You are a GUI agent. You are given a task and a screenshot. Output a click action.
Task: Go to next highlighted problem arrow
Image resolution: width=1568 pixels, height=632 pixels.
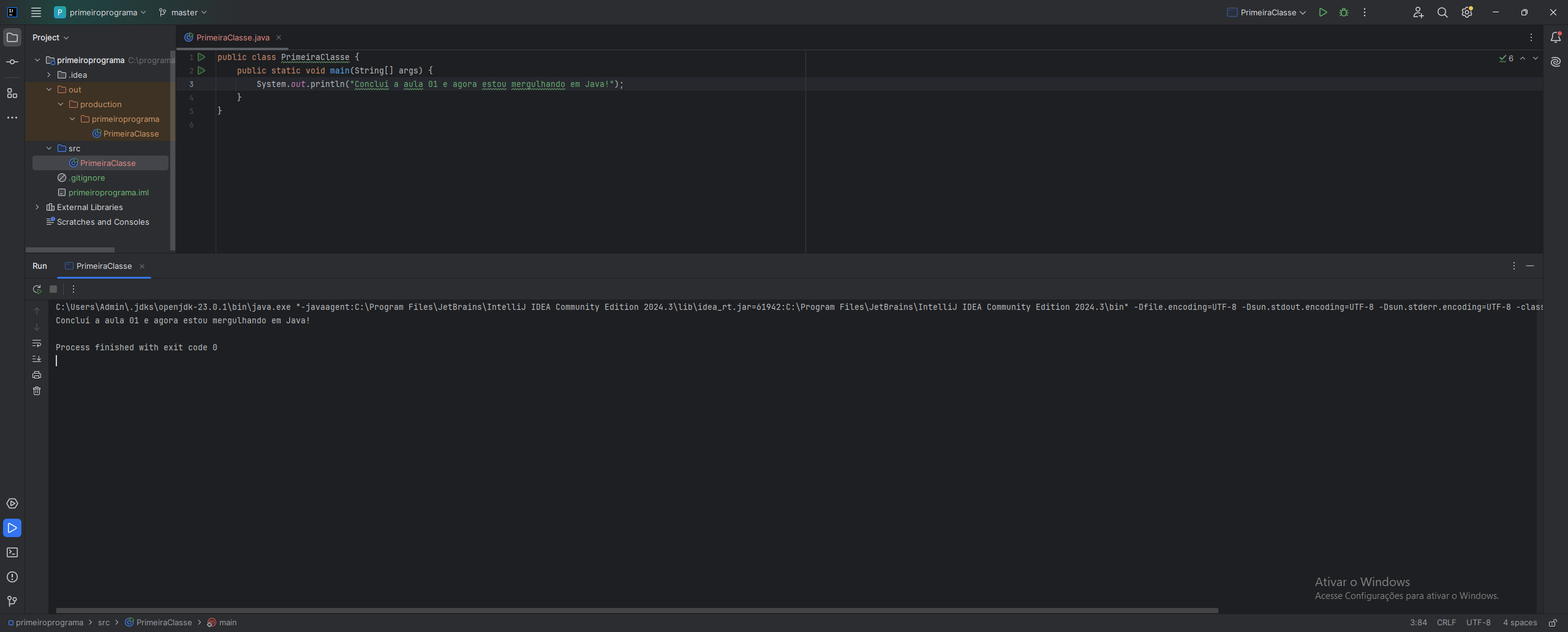coord(1536,59)
